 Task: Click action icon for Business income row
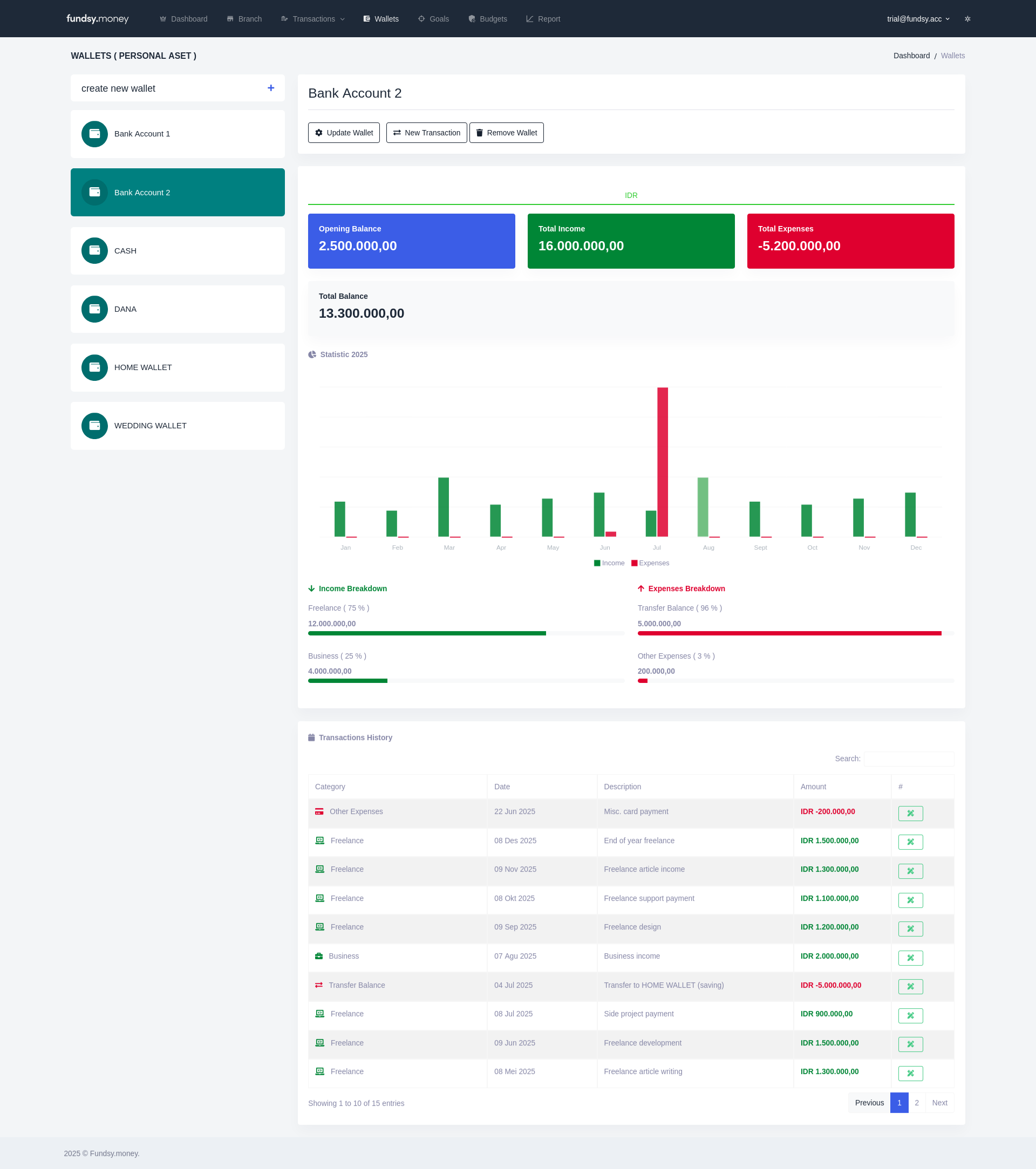coord(910,958)
